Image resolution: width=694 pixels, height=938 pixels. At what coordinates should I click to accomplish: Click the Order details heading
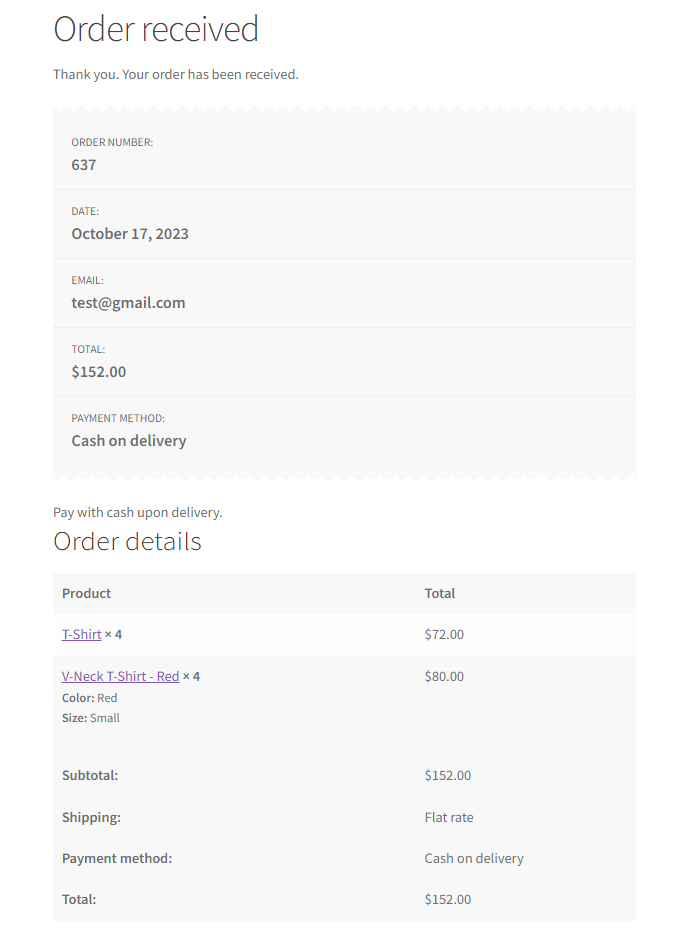tap(127, 541)
